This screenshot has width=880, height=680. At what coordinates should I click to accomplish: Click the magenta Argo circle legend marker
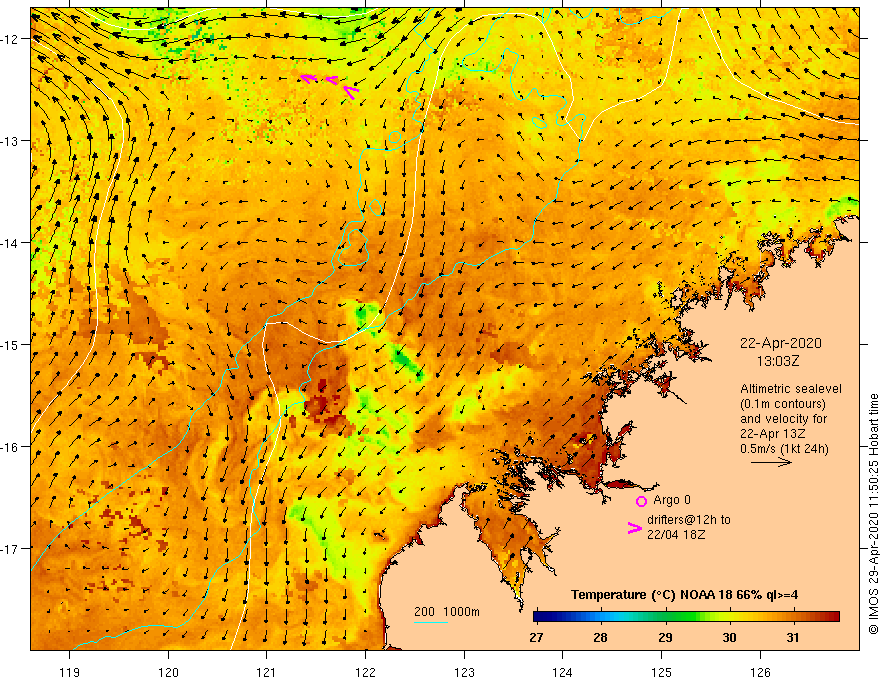click(641, 501)
